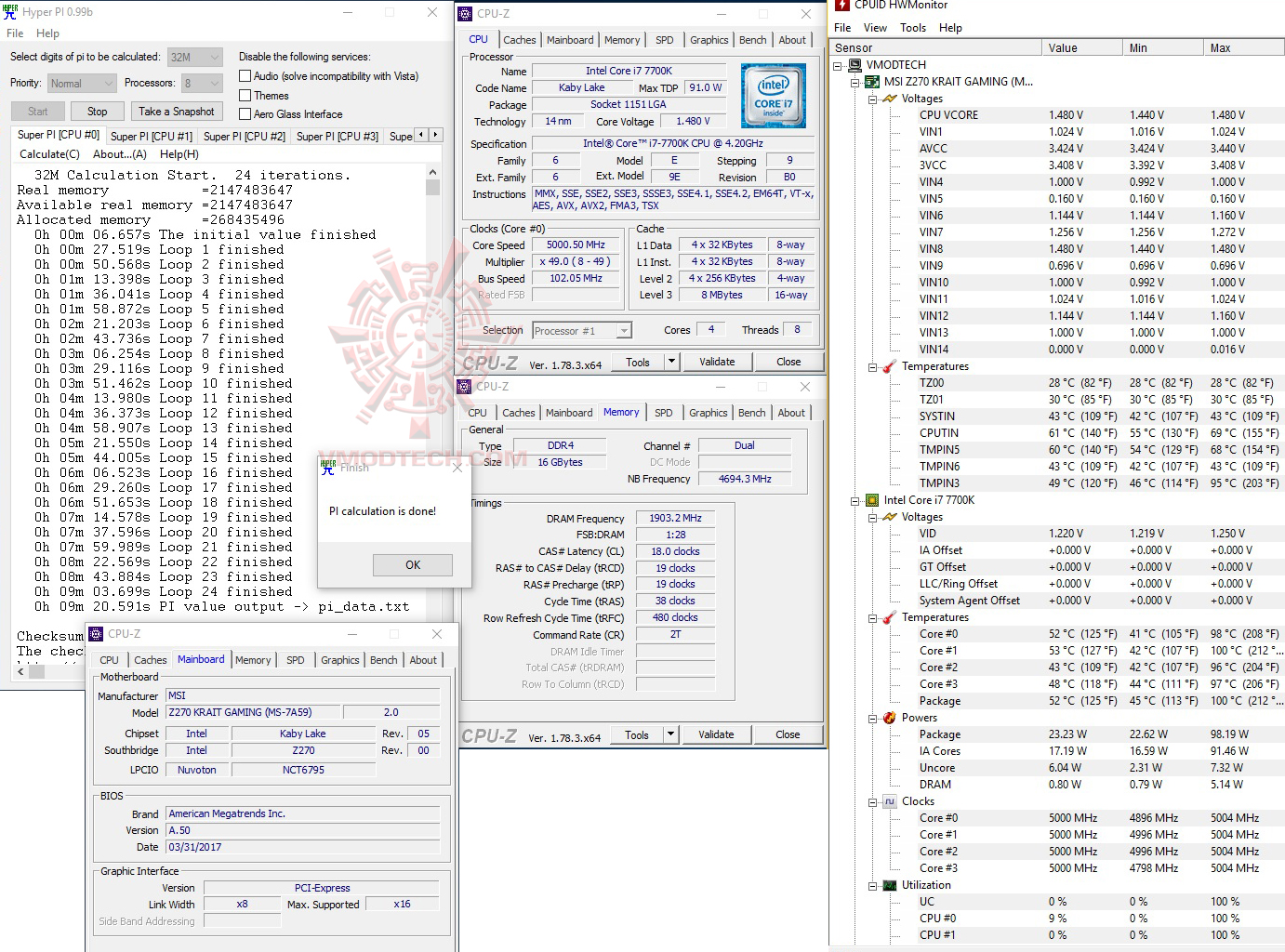Click the computer icon next to VMODTECH
This screenshot has height=952, width=1285.
(855, 64)
